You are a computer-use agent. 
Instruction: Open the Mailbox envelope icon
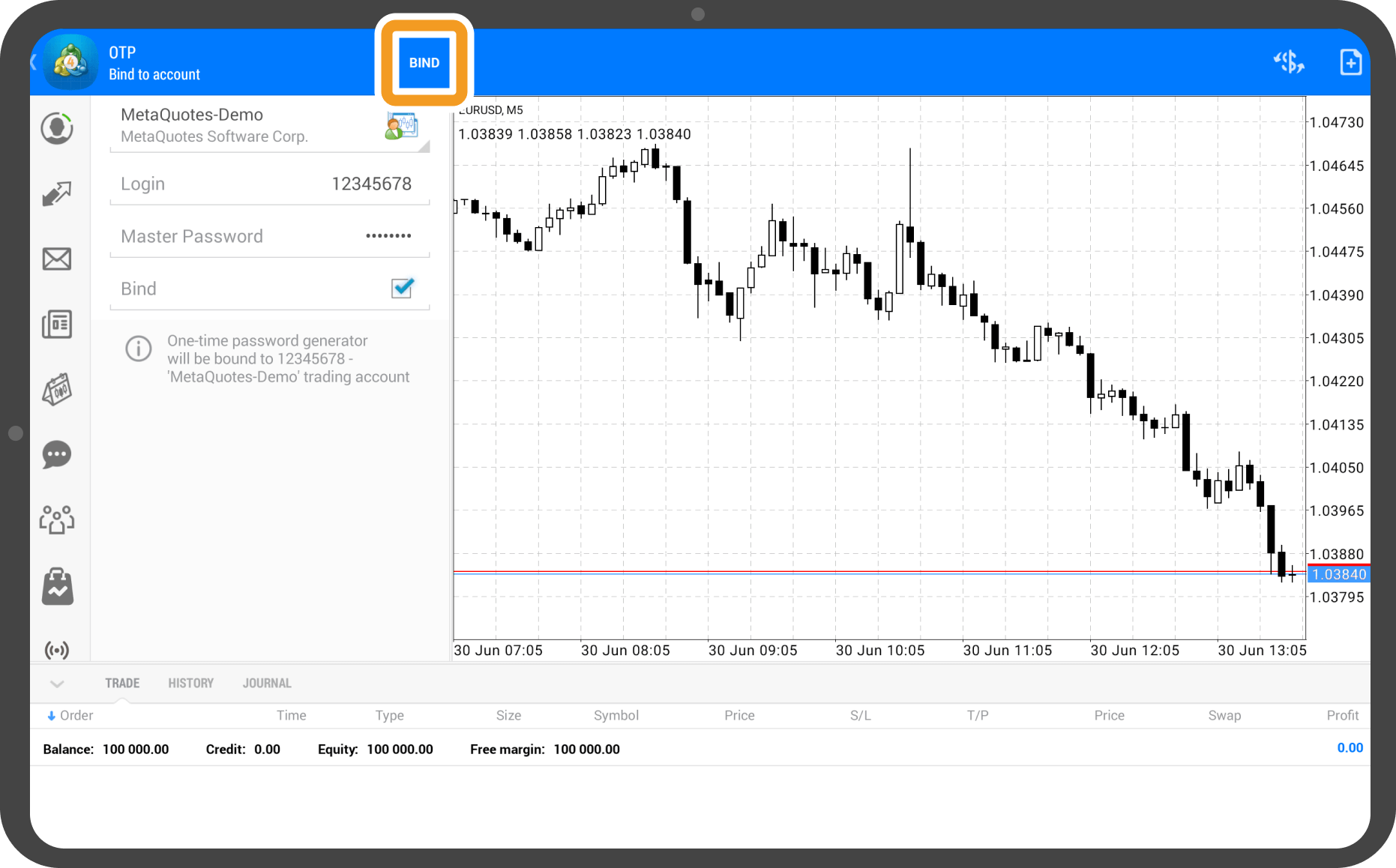pos(57,259)
